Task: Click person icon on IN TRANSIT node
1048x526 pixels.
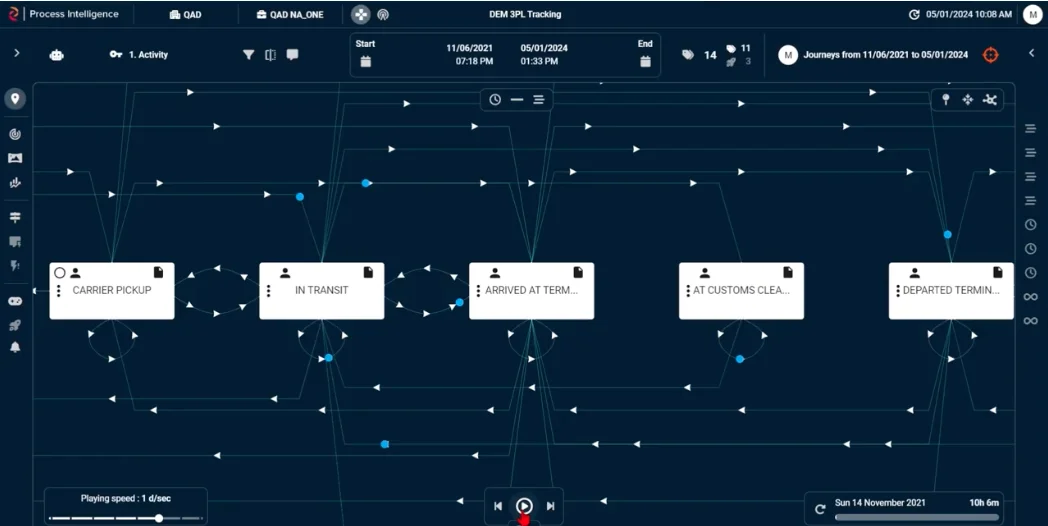Action: (x=285, y=273)
